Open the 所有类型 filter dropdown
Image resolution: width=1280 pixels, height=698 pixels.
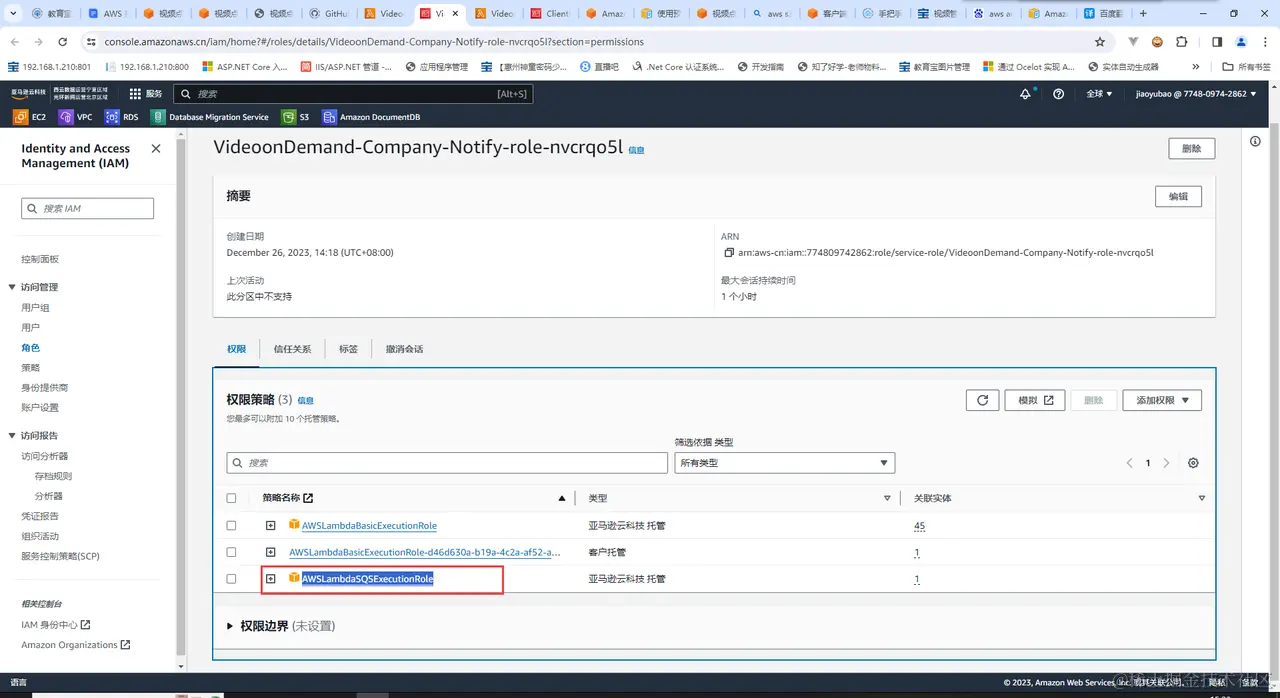tap(785, 463)
